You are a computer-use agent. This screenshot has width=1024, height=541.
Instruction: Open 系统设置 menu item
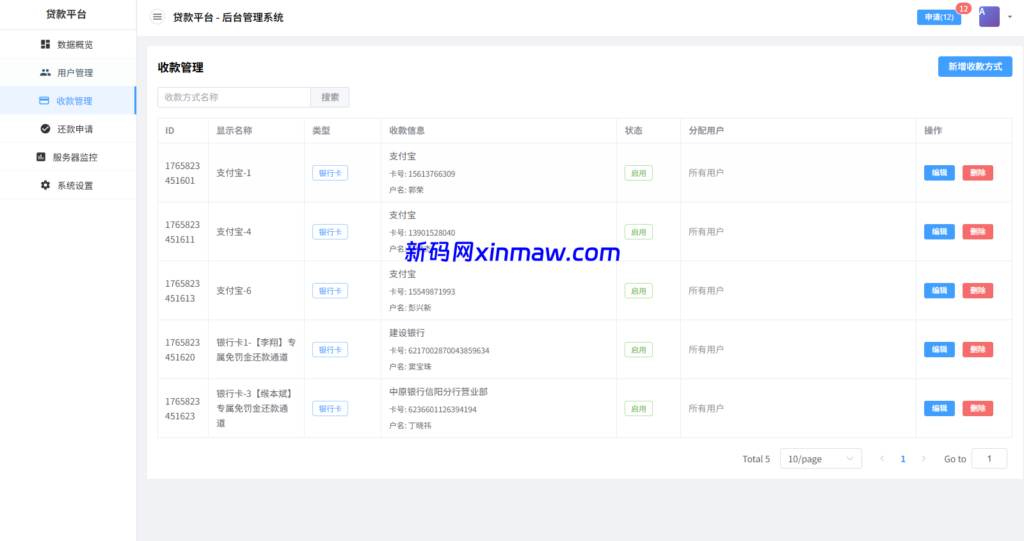pyautogui.click(x=68, y=186)
